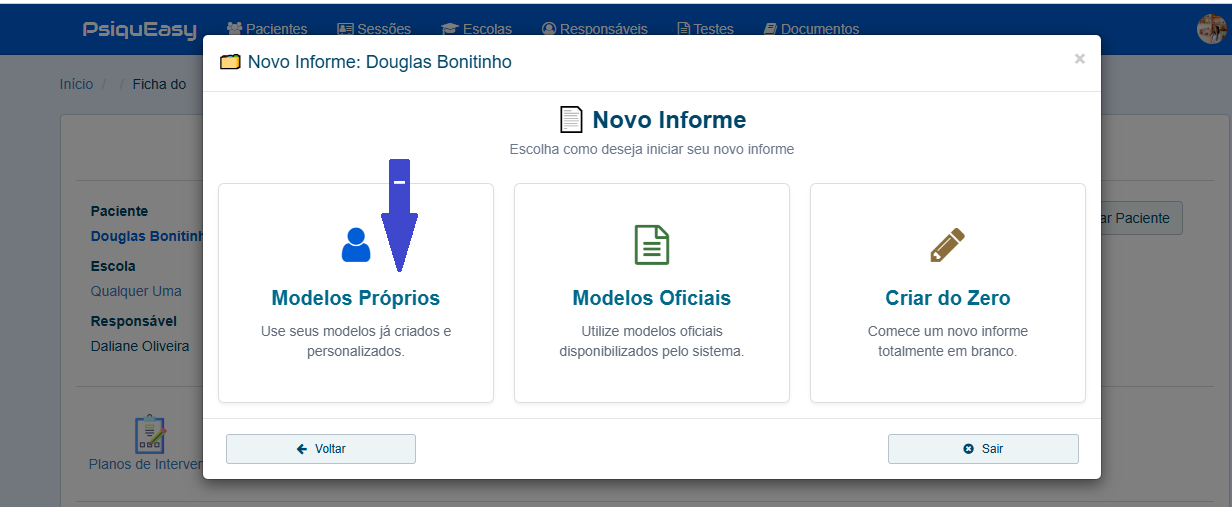Click the Início breadcrumb link
This screenshot has width=1232, height=507.
pos(76,84)
